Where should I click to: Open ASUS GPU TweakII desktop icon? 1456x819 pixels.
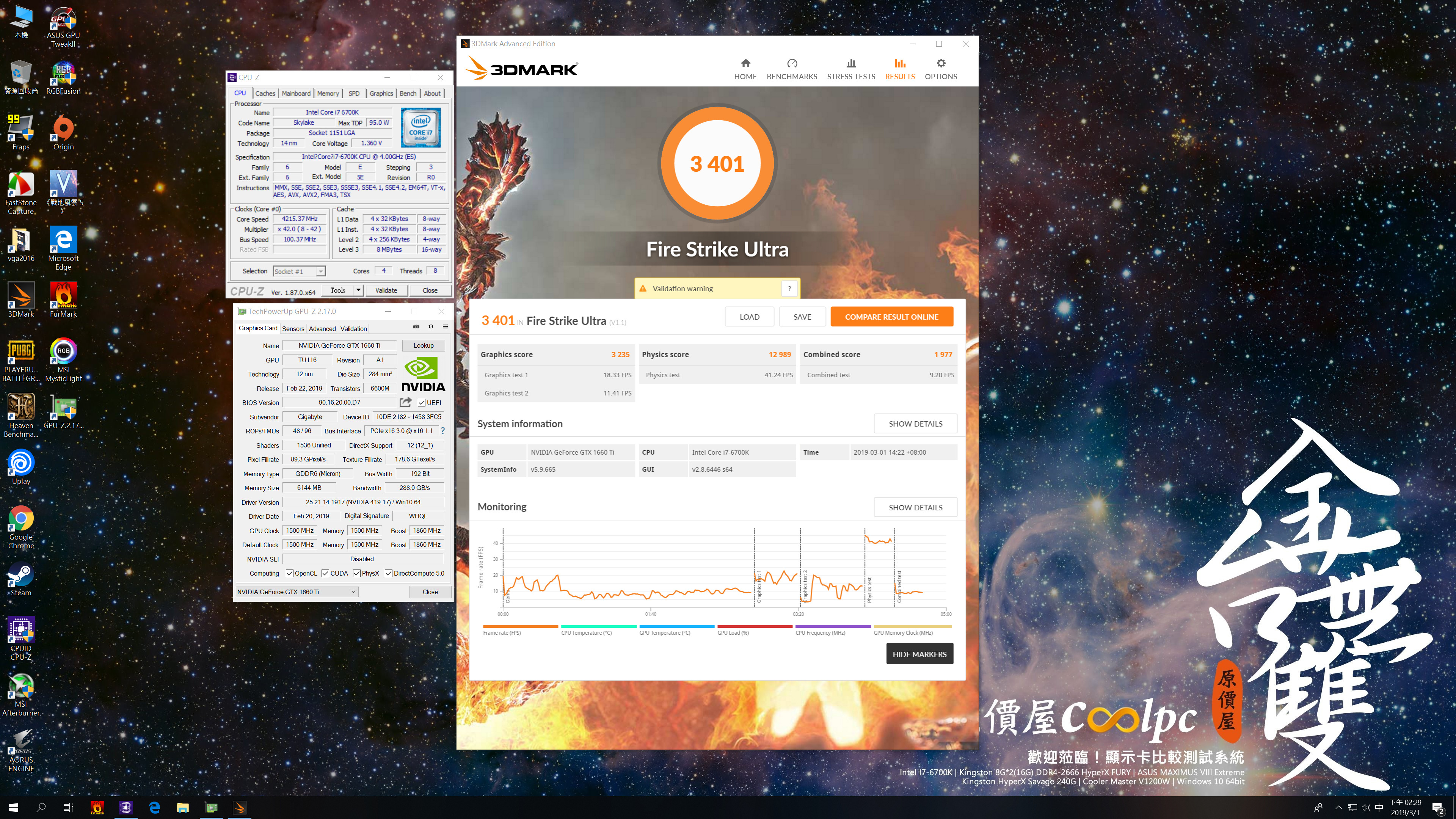pyautogui.click(x=63, y=27)
